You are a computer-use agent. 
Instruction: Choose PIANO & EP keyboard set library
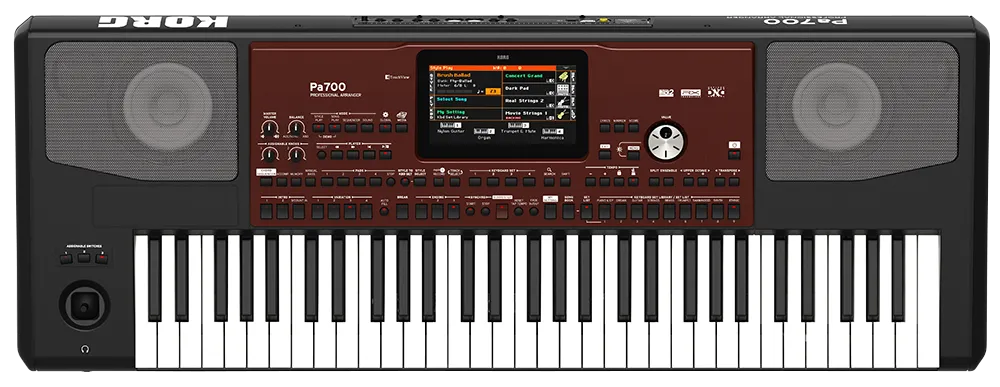point(605,211)
